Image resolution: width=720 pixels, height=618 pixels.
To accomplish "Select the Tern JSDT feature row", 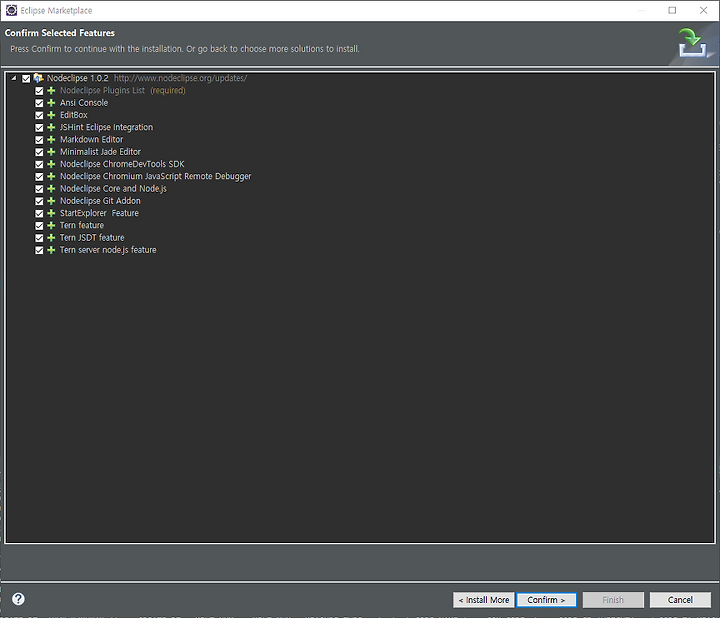I will coord(92,238).
